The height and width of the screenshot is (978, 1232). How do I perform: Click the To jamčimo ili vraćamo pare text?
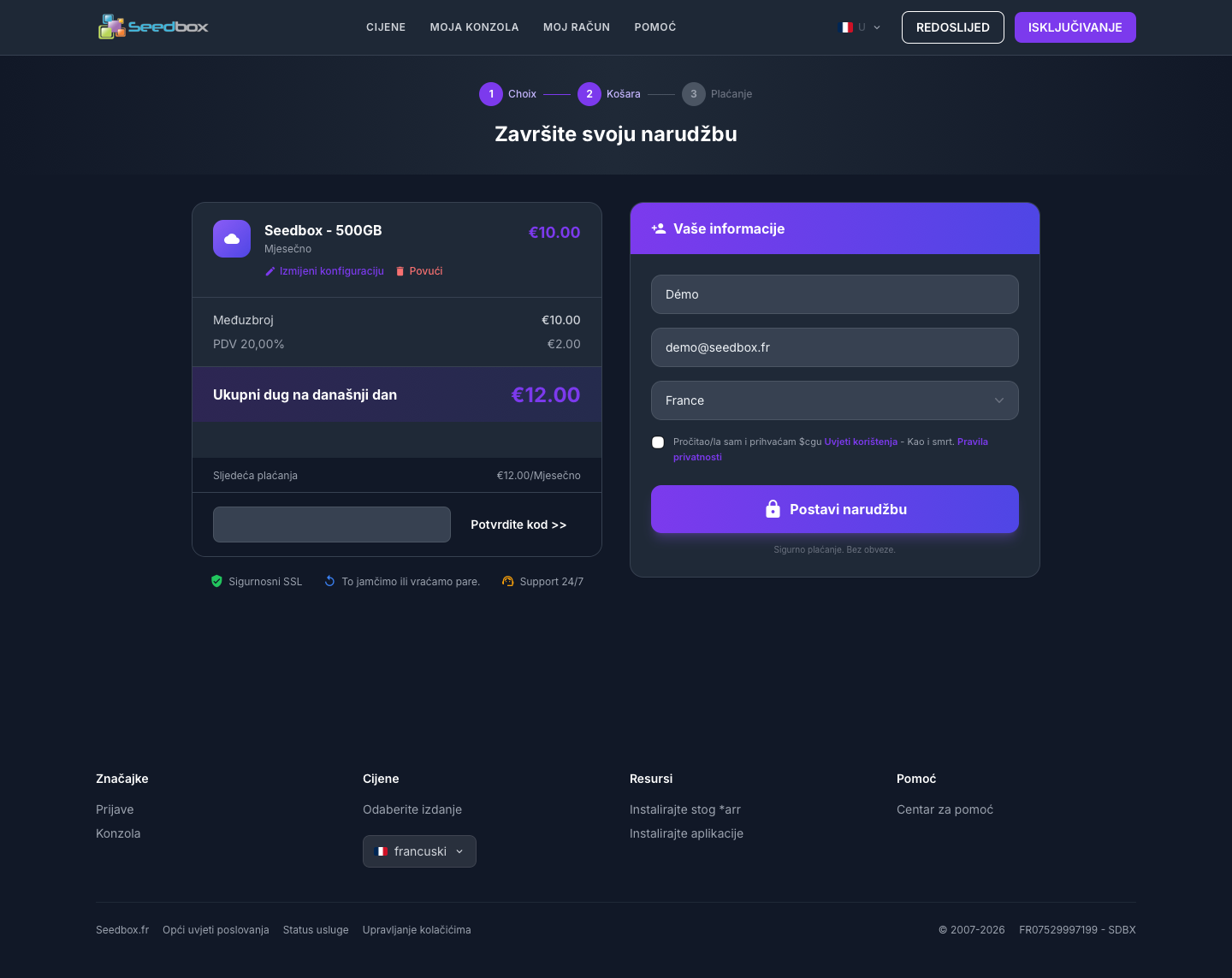tap(411, 582)
